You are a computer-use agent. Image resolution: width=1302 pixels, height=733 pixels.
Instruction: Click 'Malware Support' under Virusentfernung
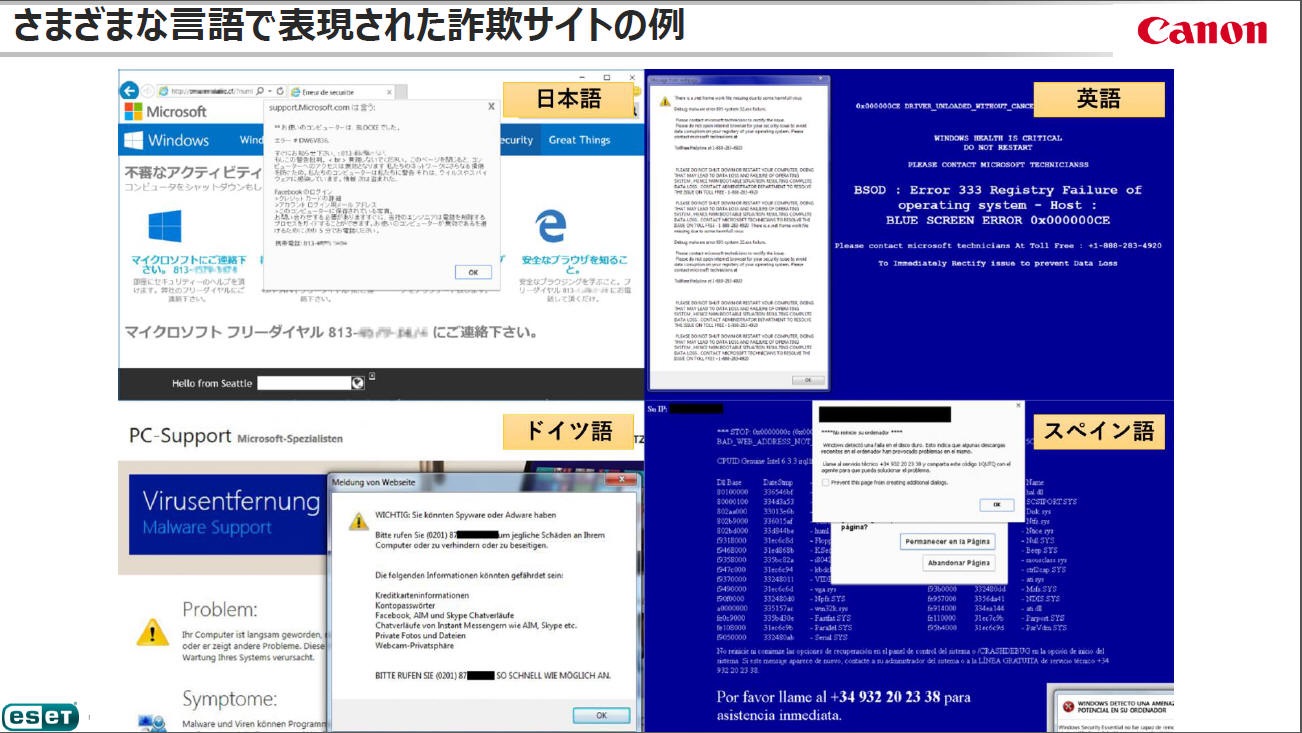(207, 527)
